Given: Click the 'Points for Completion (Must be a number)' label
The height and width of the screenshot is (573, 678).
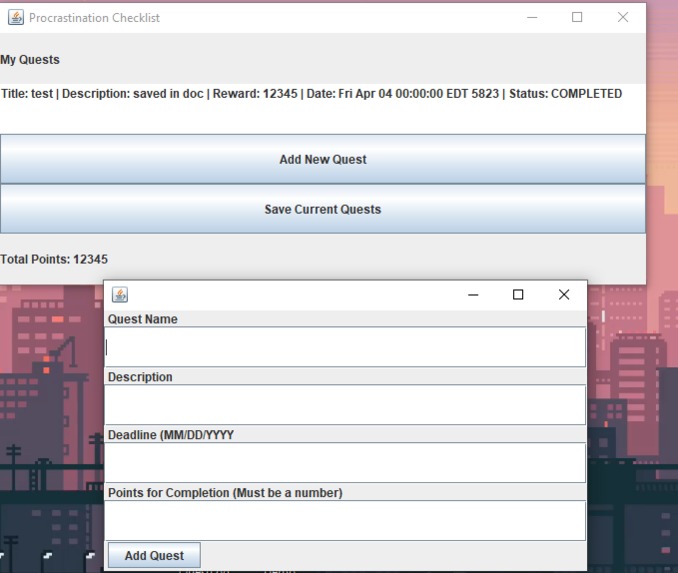Looking at the screenshot, I should pyautogui.click(x=225, y=493).
